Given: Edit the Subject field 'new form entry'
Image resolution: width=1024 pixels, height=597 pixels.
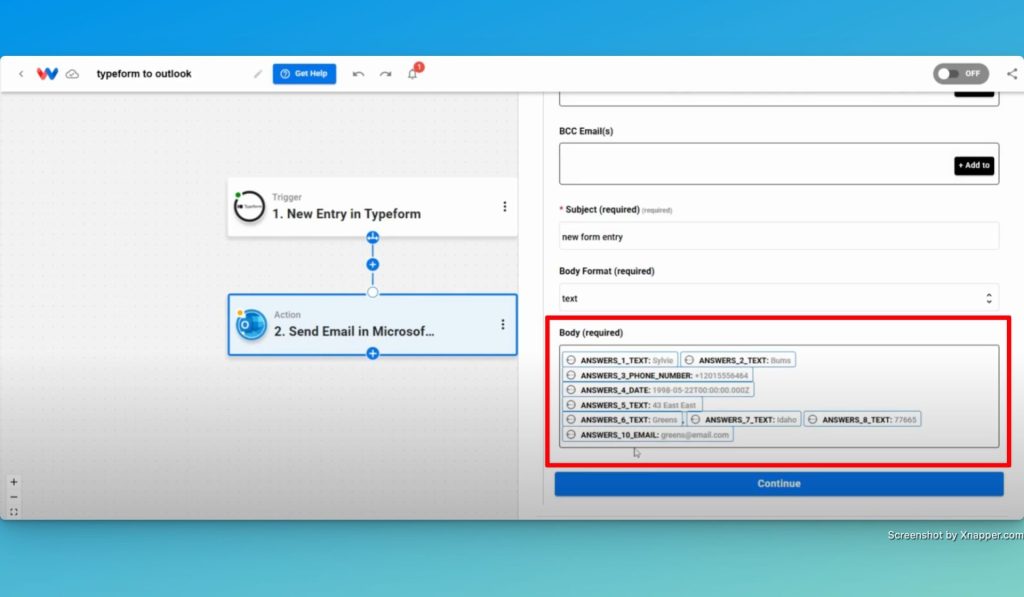Looking at the screenshot, I should [x=778, y=236].
